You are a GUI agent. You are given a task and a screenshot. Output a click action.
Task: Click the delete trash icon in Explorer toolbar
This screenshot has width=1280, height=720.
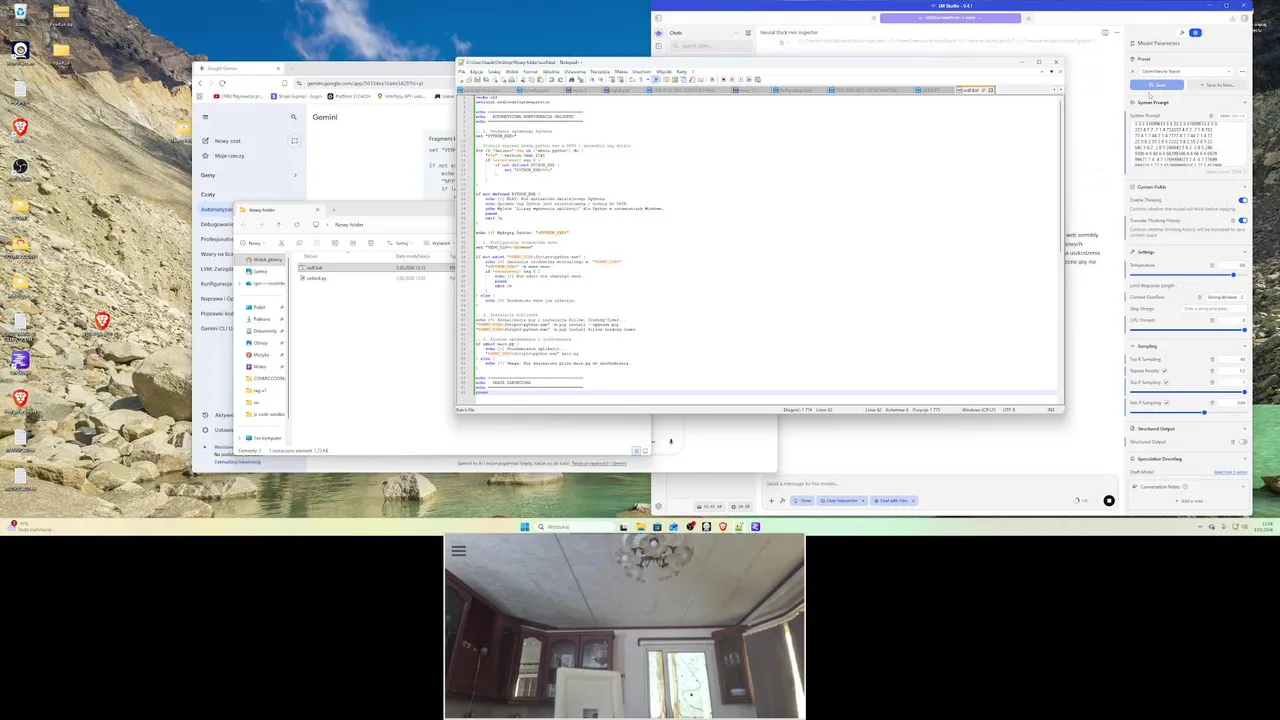pos(371,243)
